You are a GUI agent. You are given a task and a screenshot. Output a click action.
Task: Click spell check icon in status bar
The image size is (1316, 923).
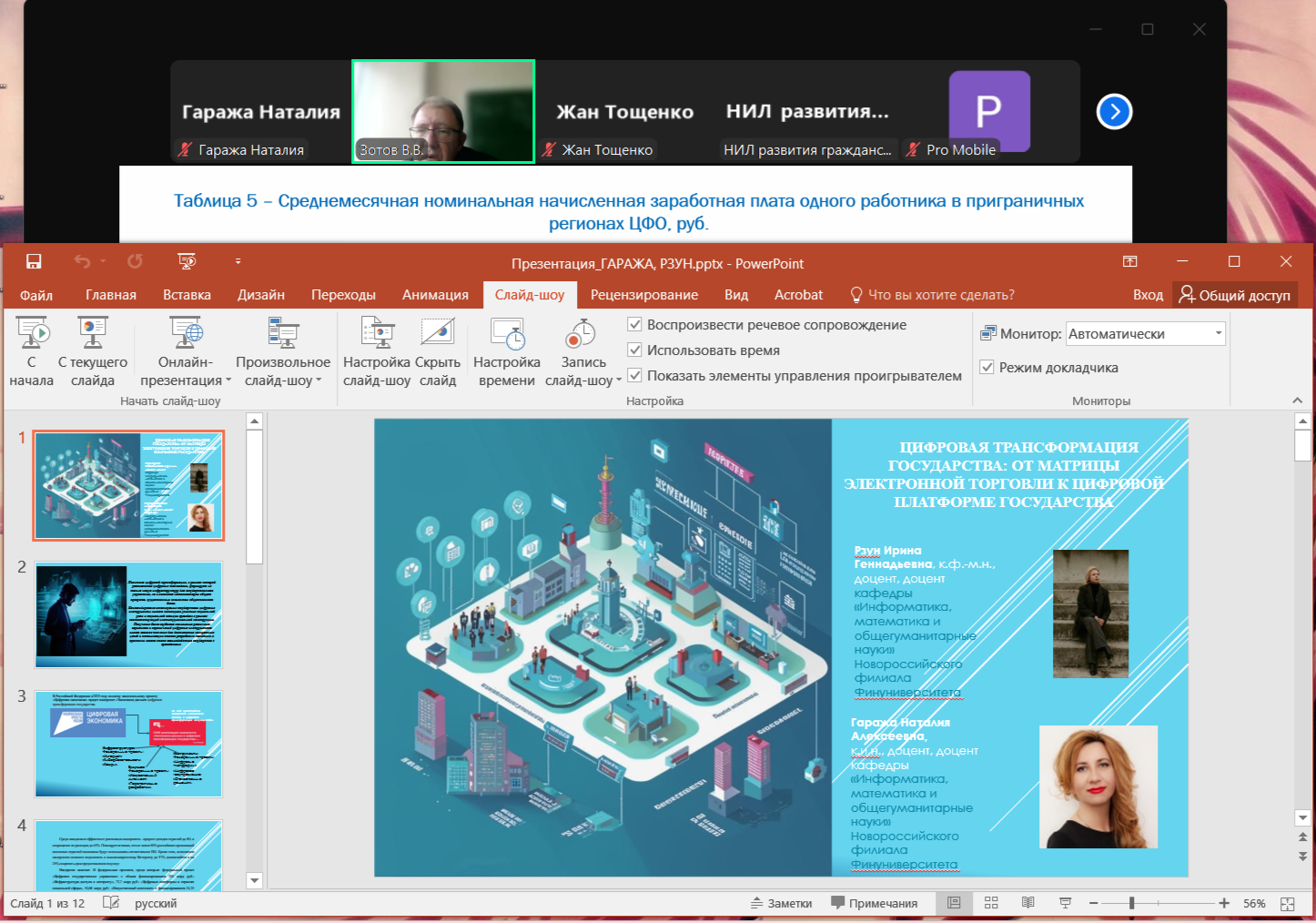pyautogui.click(x=111, y=903)
